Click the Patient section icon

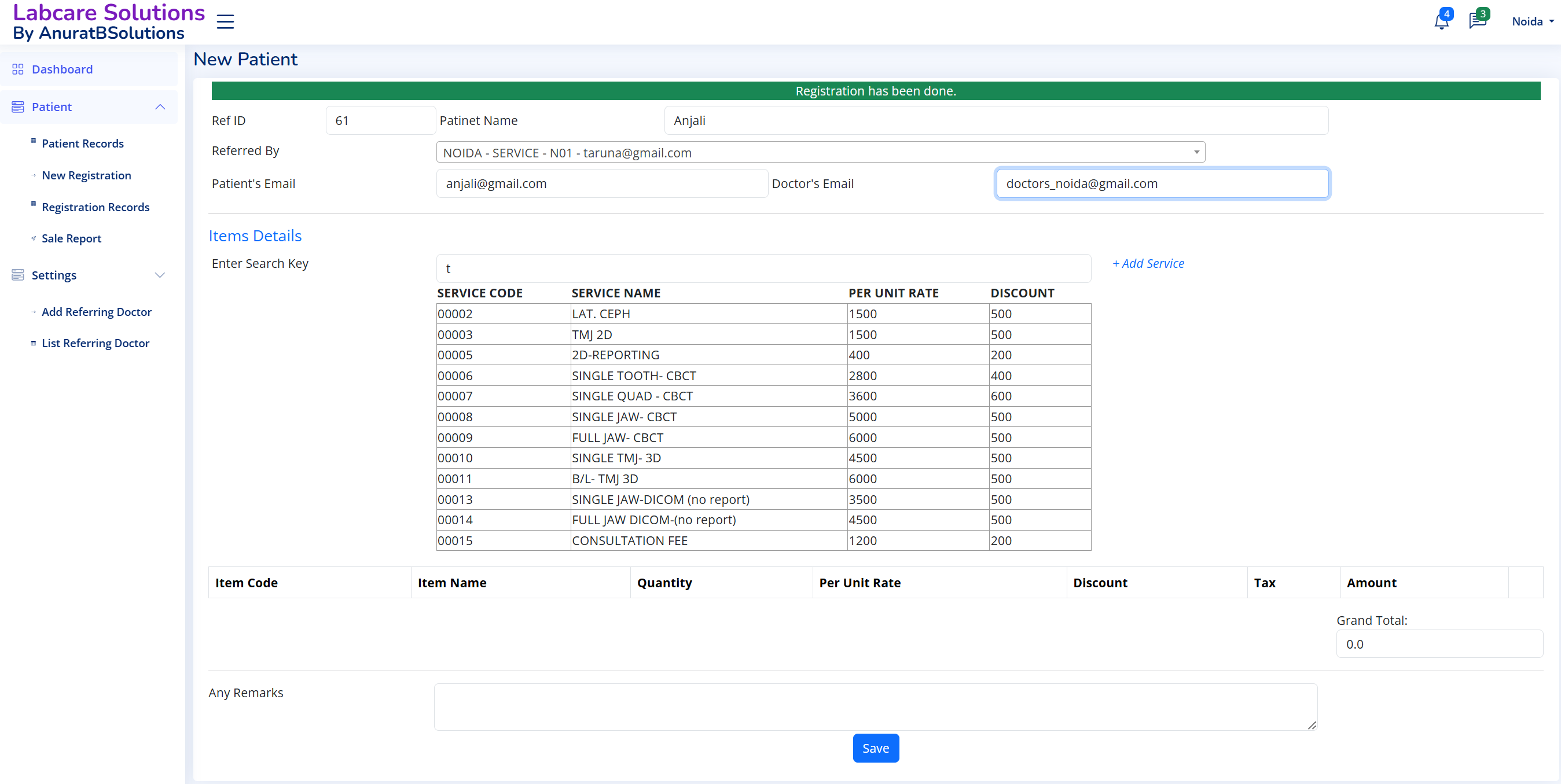(17, 106)
